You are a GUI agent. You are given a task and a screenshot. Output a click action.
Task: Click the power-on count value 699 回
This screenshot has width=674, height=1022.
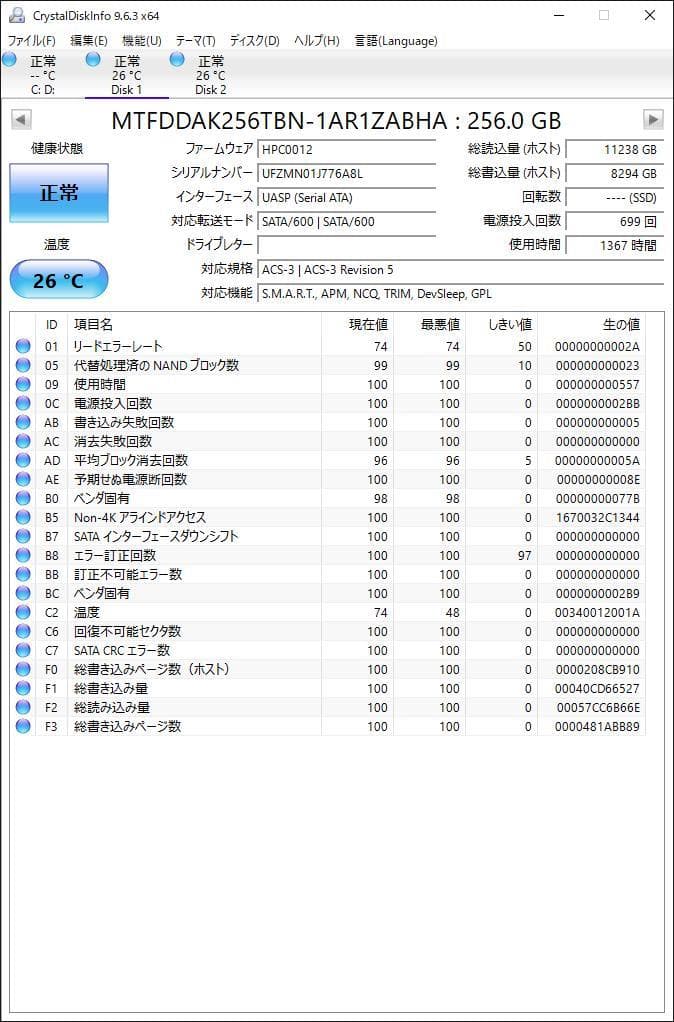614,222
